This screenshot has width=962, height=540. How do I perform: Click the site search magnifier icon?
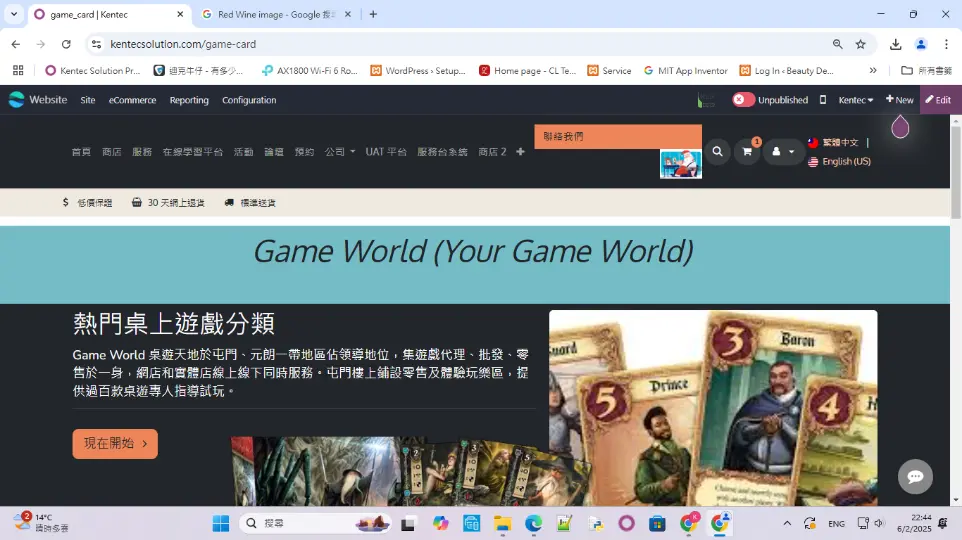717,152
